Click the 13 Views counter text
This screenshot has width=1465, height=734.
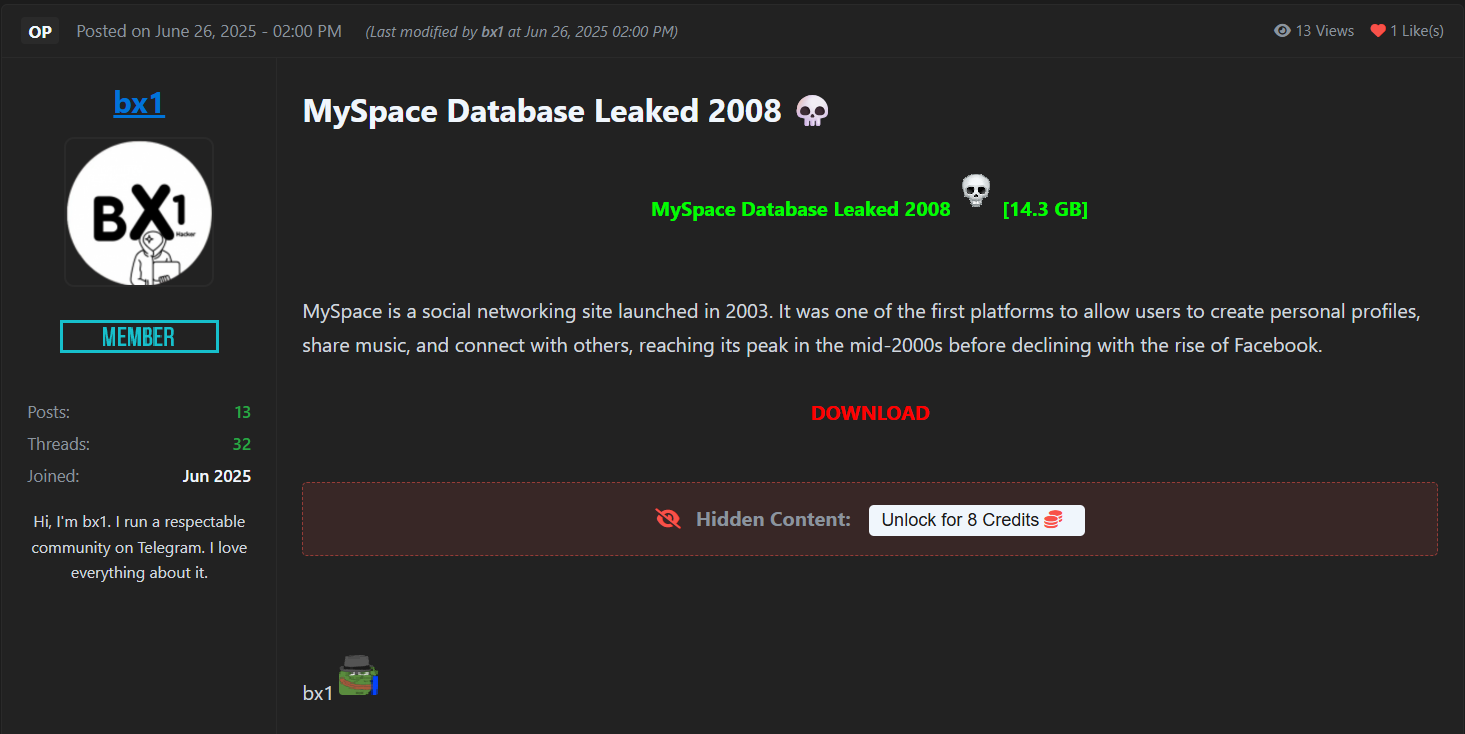pyautogui.click(x=1324, y=31)
